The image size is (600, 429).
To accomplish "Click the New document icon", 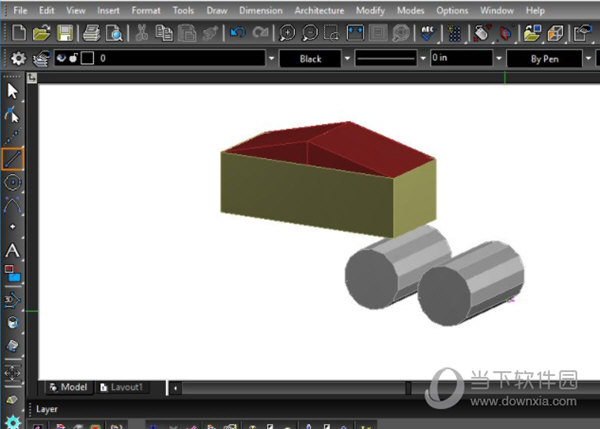I will pyautogui.click(x=18, y=33).
